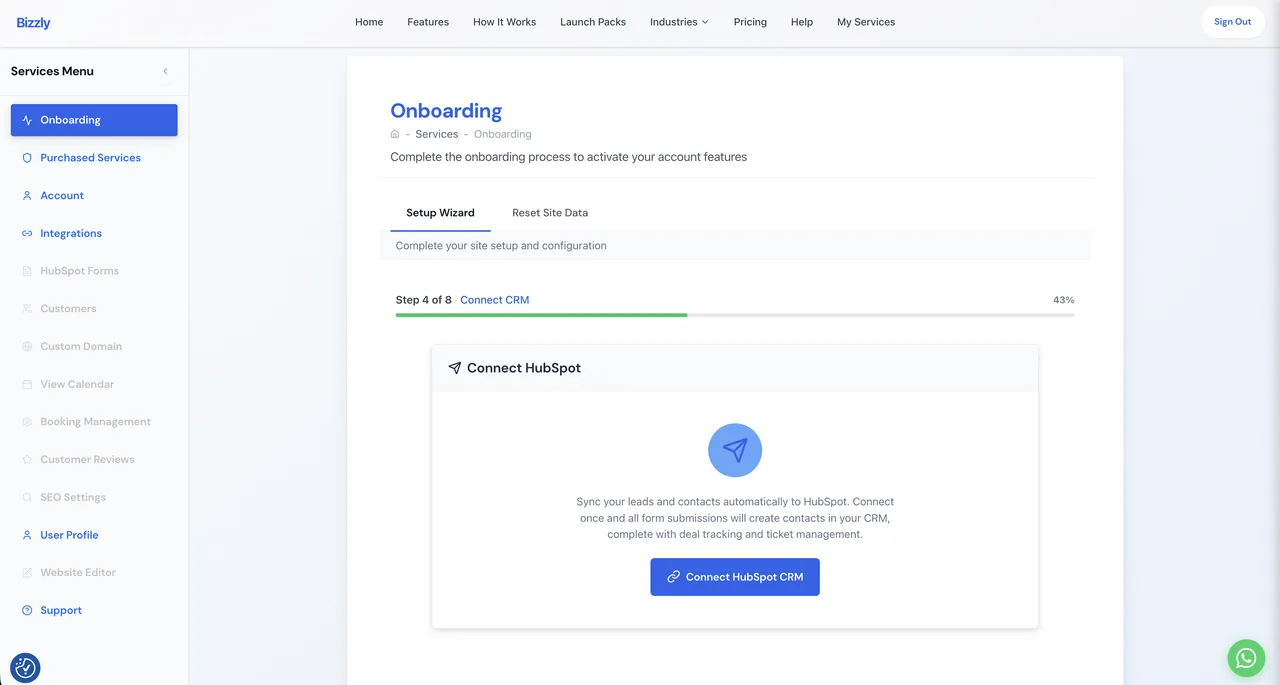Click the SEO Settings magnifier icon
Viewport: 1280px width, 685px height.
click(27, 497)
